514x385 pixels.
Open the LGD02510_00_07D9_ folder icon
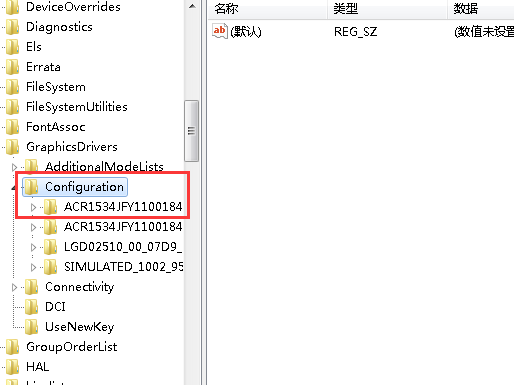pos(51,247)
